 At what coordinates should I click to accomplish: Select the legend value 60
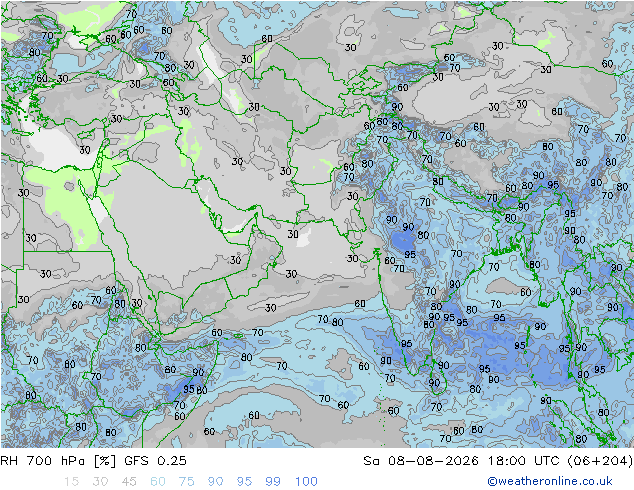point(158,481)
